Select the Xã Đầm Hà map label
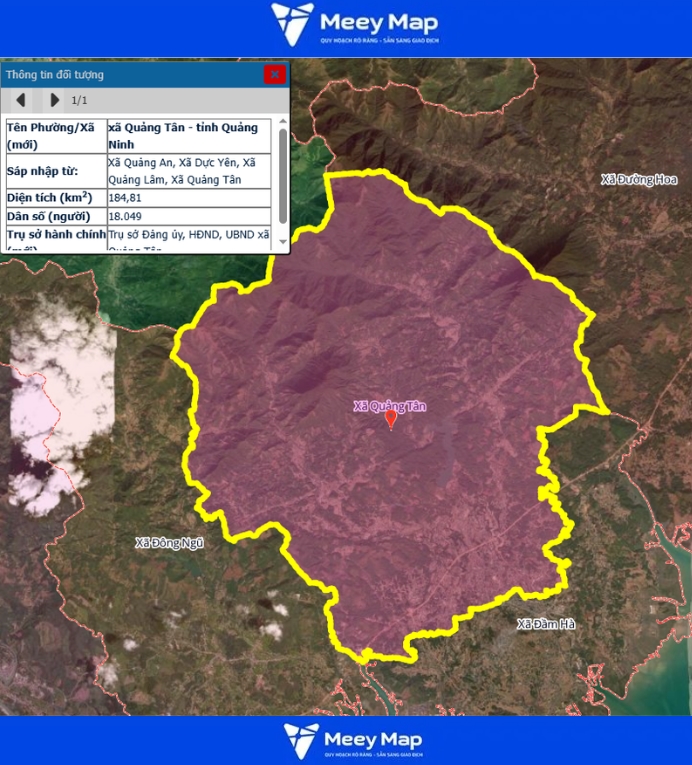The height and width of the screenshot is (765, 692). 546,624
